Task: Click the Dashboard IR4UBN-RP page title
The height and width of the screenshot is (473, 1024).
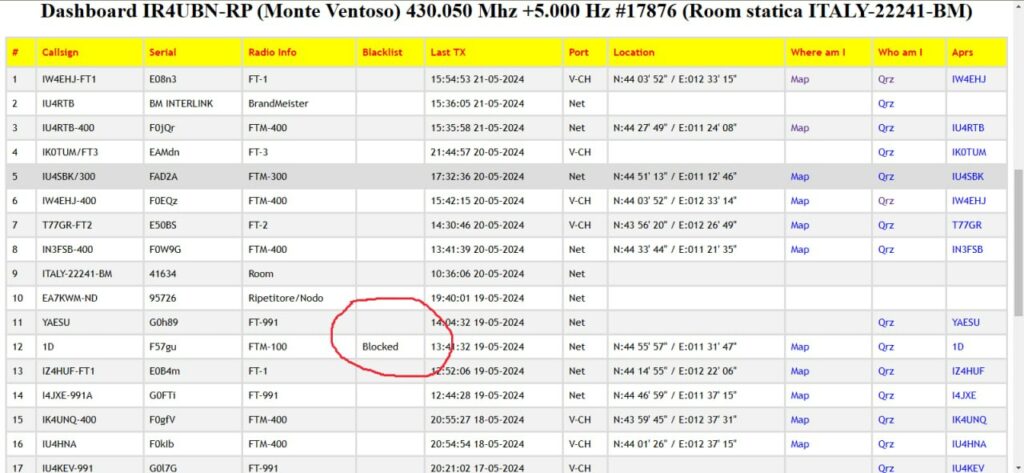Action: (x=506, y=12)
